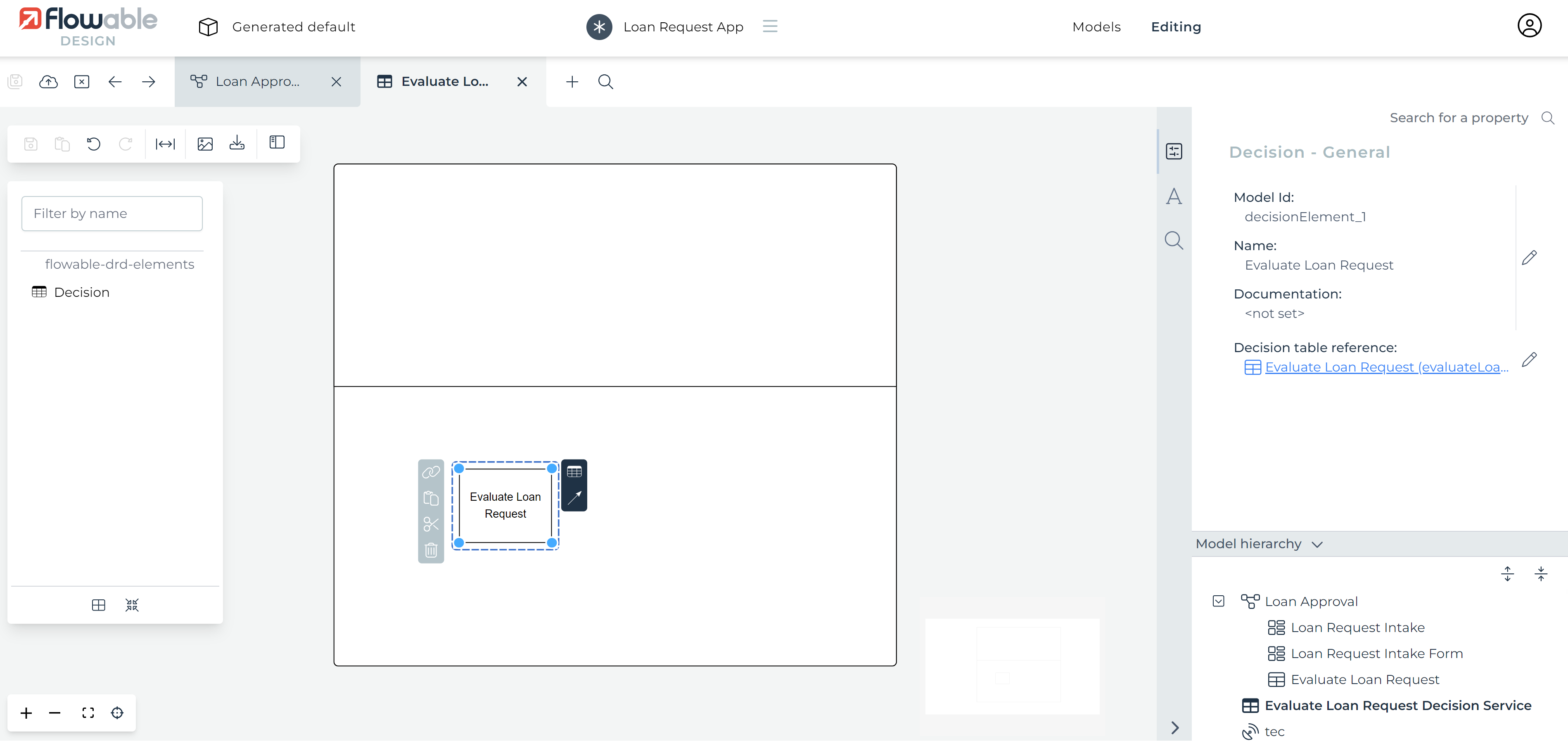Open the download icon in the canvas toolbar

pyautogui.click(x=237, y=143)
